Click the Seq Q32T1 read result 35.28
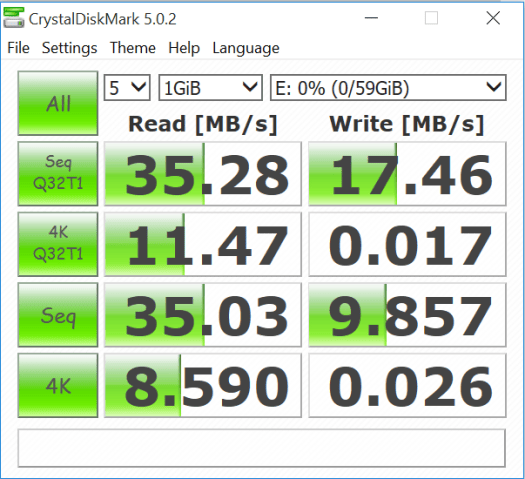Screen dimensions: 525x479 click(203, 174)
